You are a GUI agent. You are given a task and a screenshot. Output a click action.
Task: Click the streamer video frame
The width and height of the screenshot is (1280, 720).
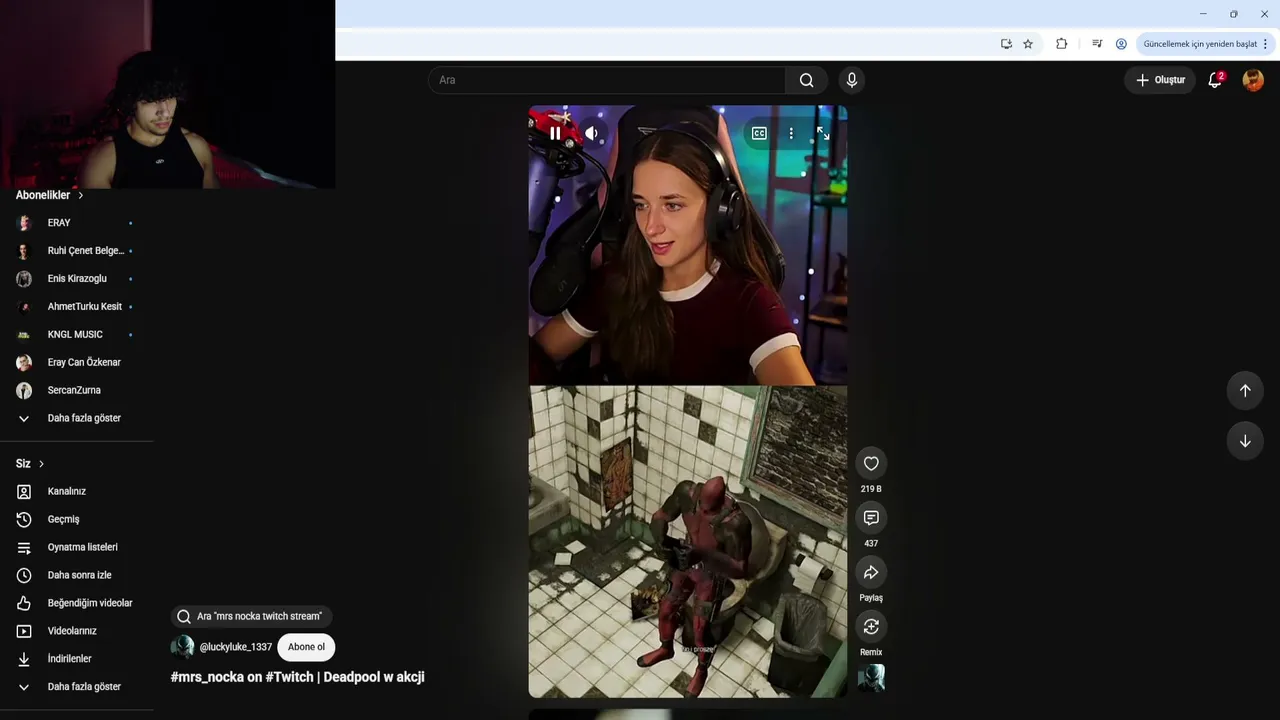click(688, 245)
